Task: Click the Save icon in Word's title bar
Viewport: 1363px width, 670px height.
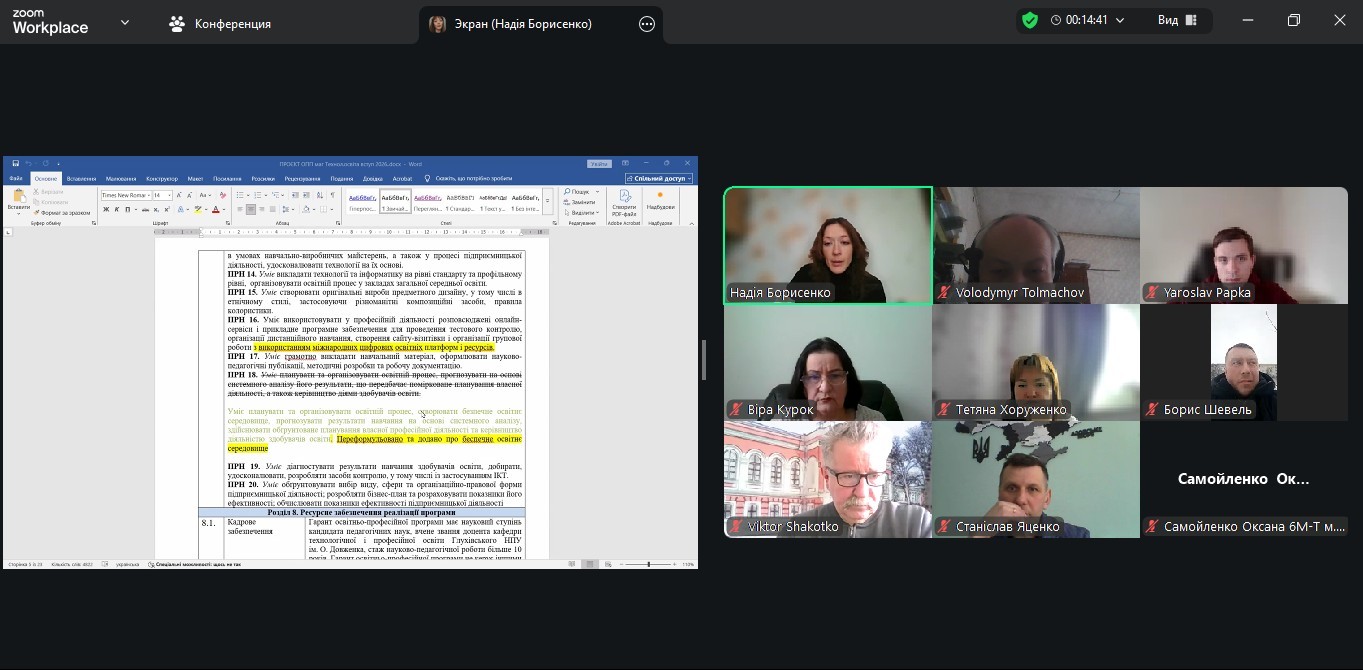Action: [x=16, y=163]
